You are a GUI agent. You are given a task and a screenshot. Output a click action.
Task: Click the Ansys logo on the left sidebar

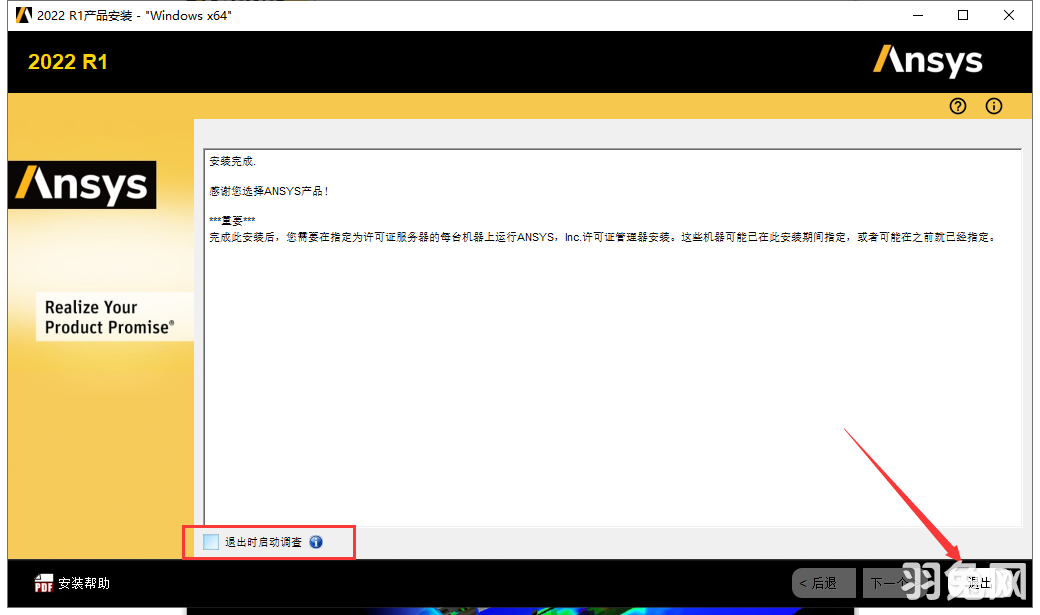pos(82,185)
